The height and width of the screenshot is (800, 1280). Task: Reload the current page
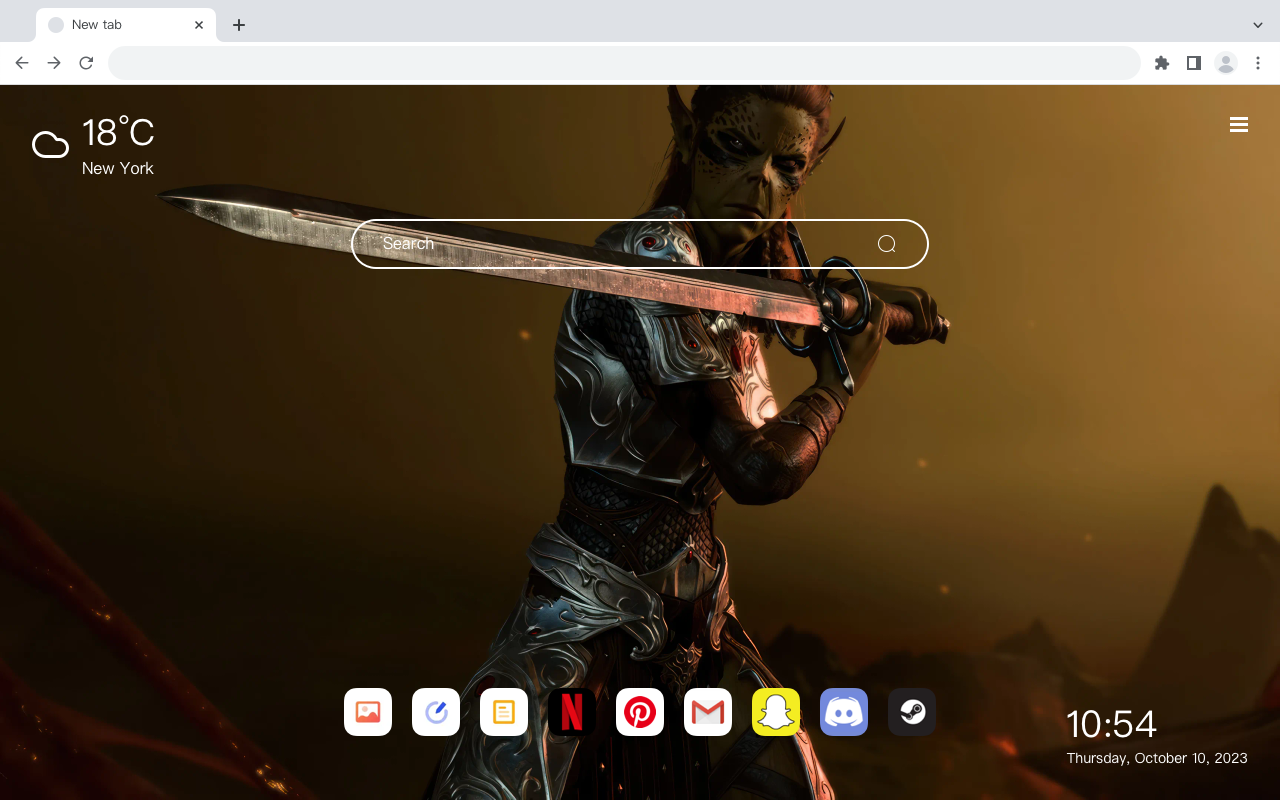tap(86, 63)
